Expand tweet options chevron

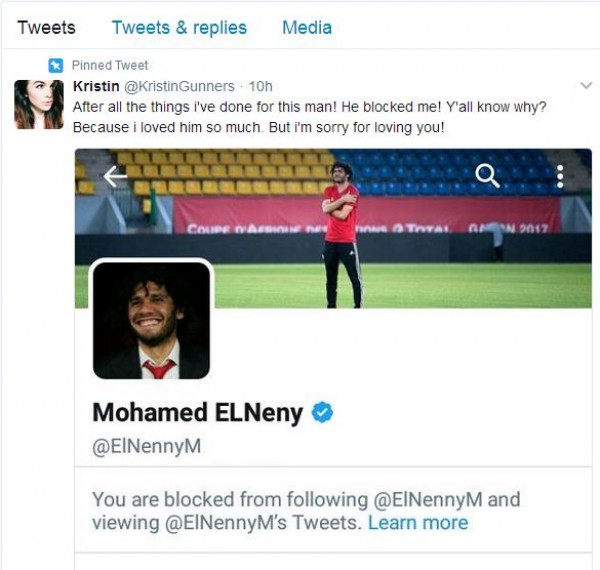coord(586,85)
